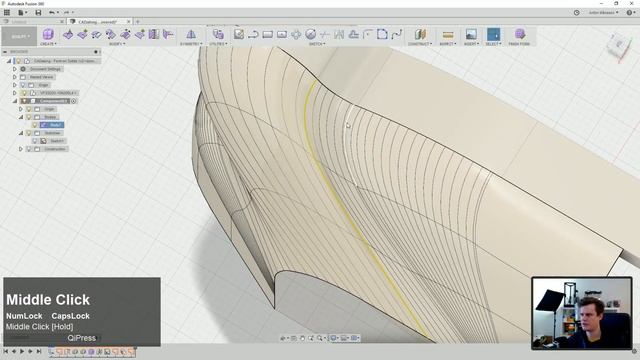The height and width of the screenshot is (360, 640).
Task: Hide Body1 using its light bulb
Action: tap(35, 125)
